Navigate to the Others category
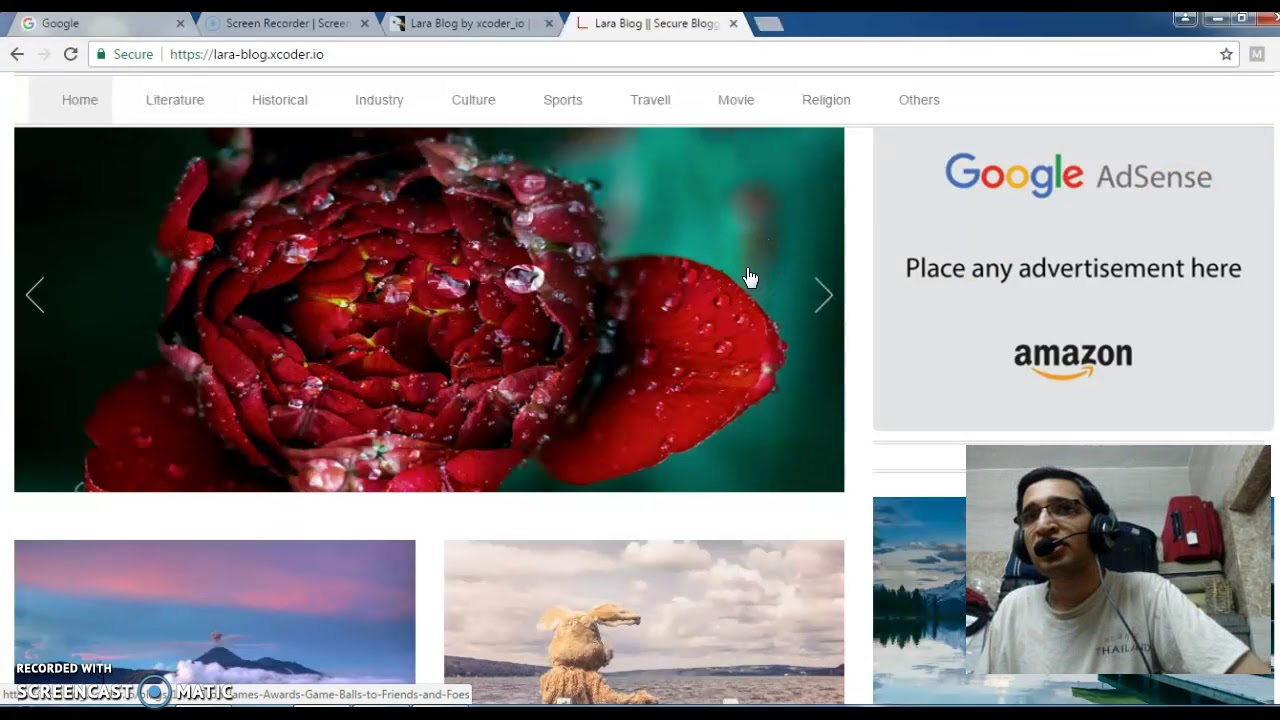The width and height of the screenshot is (1280, 720). point(919,100)
